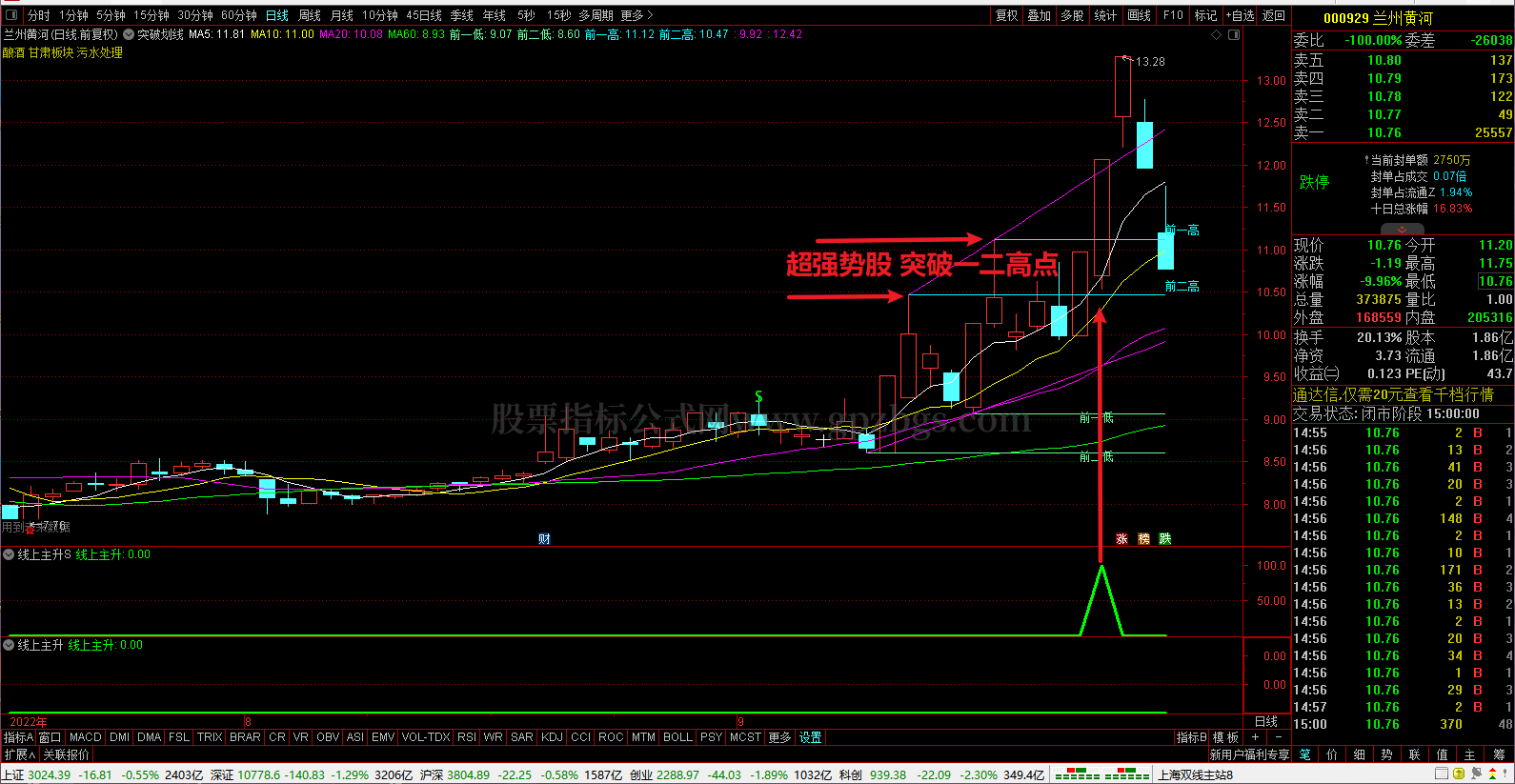Add stock via +自选 button
1515x784 pixels.
(x=1240, y=15)
